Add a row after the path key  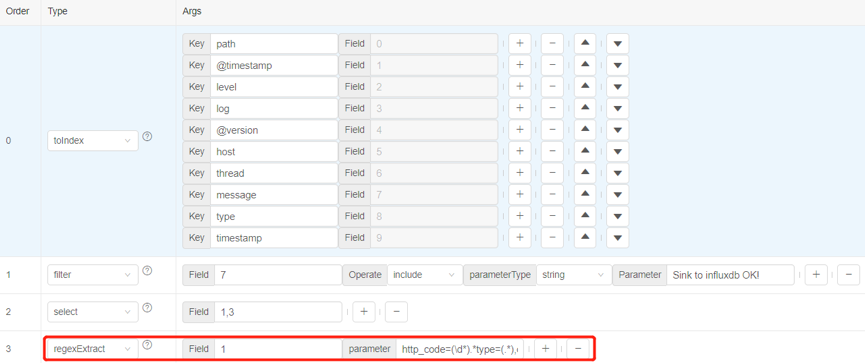click(519, 44)
